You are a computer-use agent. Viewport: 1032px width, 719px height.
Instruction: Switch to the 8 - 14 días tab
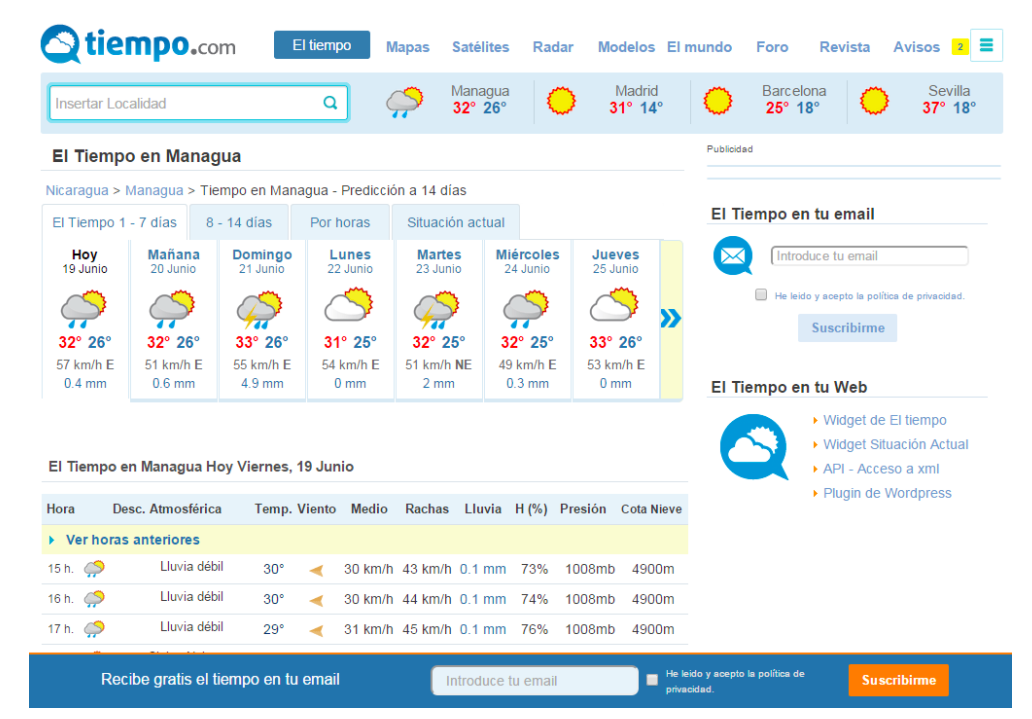(238, 222)
